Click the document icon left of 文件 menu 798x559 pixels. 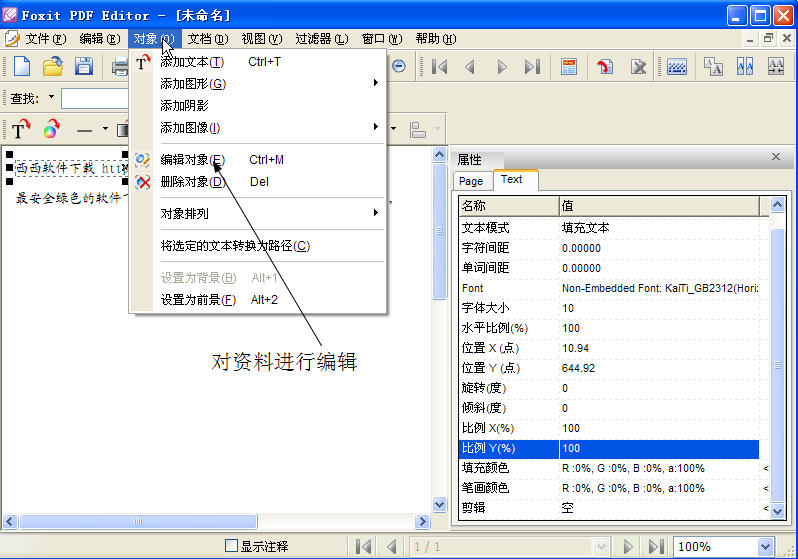point(12,39)
